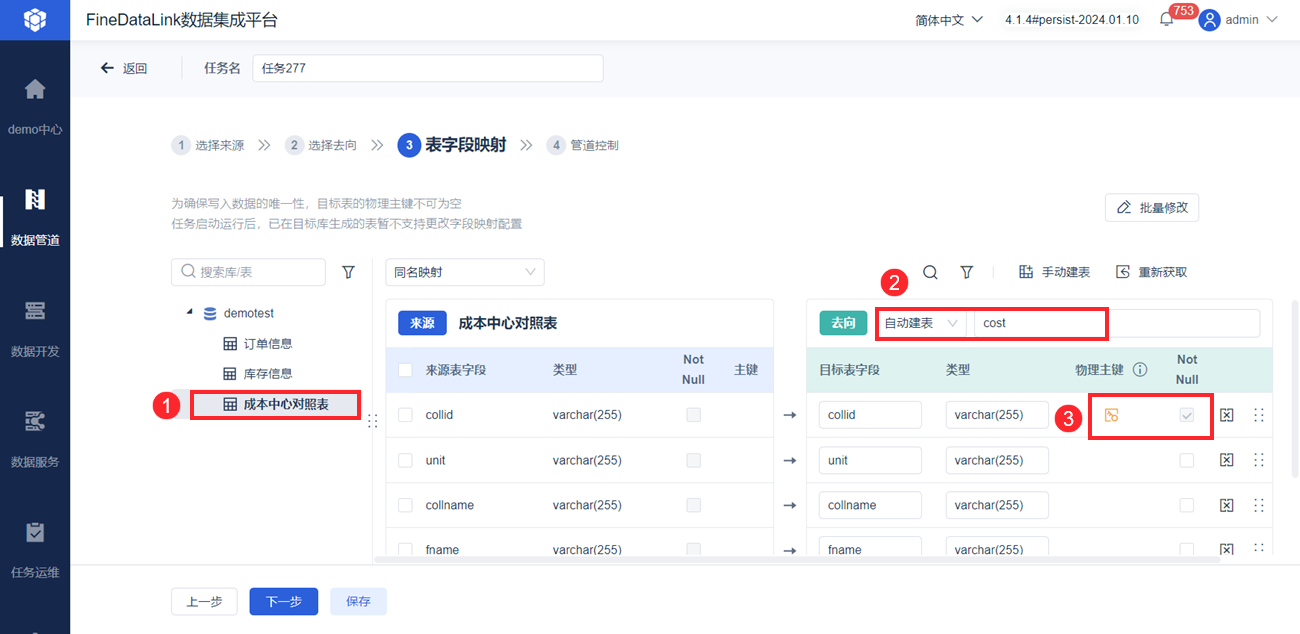
Task: Remove the unit field mapping row
Action: (1227, 460)
